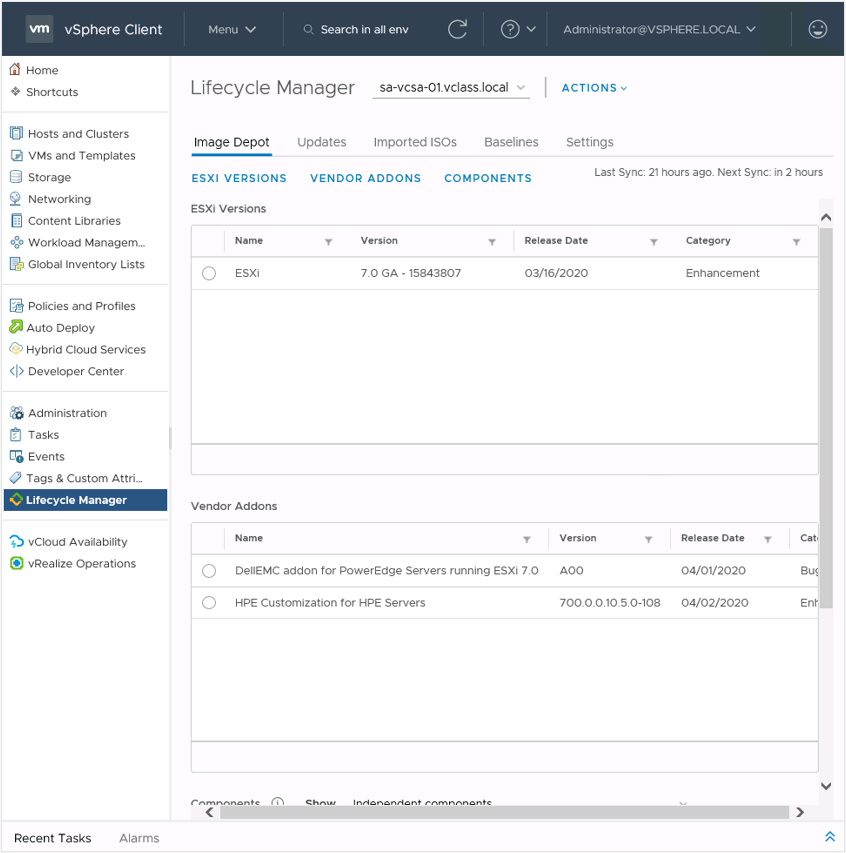
Task: Click the VMs and Templates icon
Action: 16,155
